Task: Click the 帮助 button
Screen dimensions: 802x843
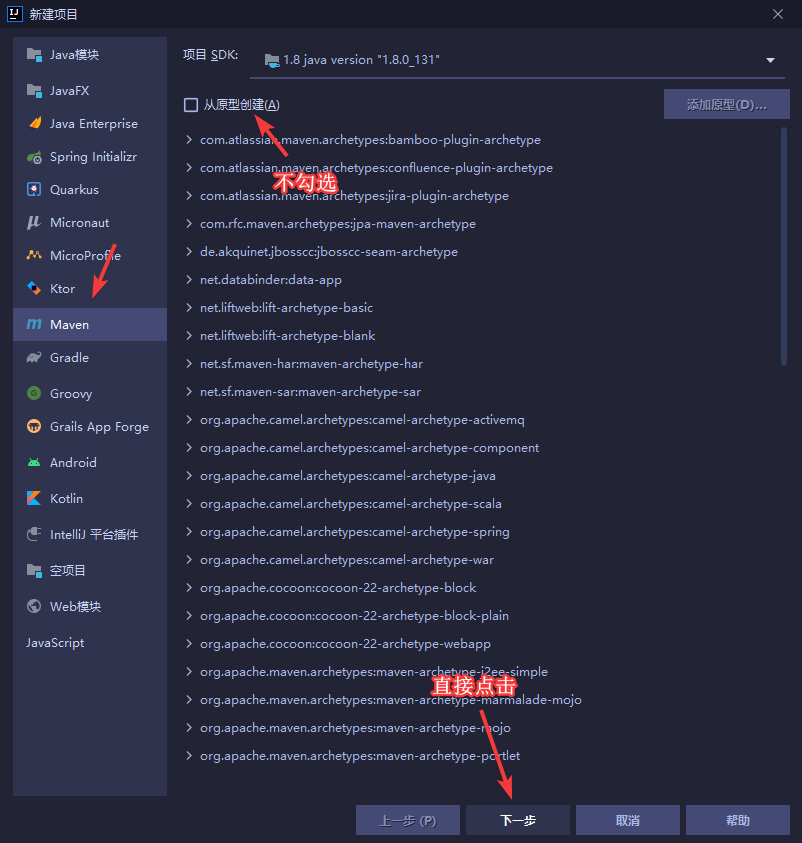Action: (x=737, y=820)
